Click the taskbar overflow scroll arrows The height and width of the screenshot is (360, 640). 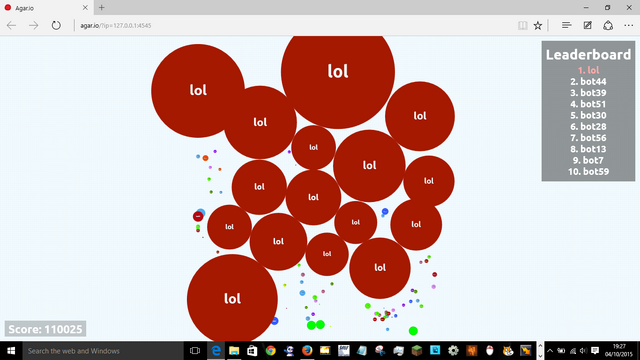[x=540, y=351]
